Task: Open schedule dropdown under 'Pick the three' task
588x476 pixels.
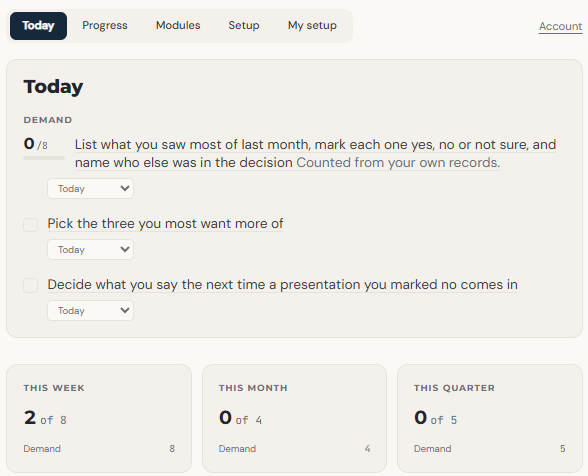Action: 90,249
